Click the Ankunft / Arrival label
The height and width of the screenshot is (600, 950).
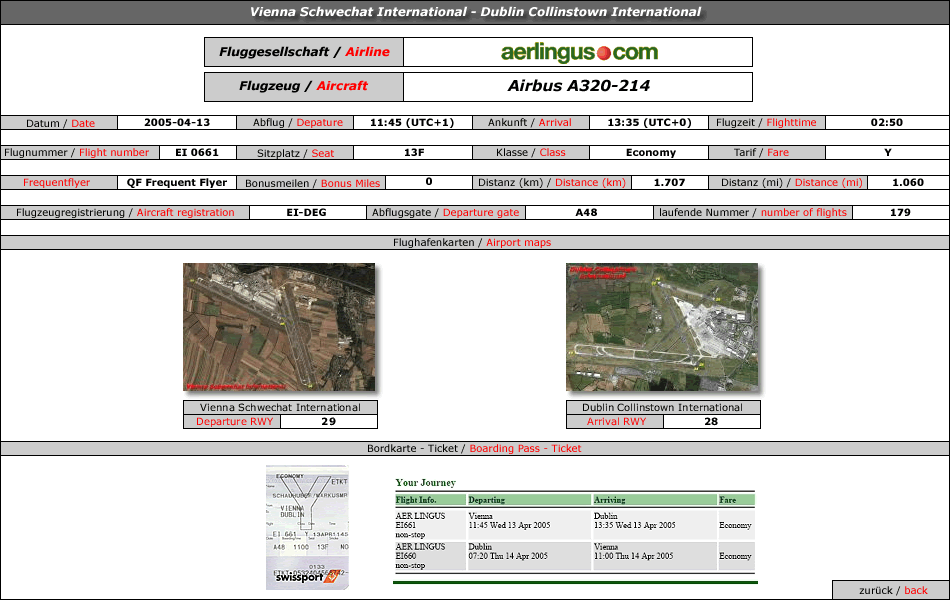coord(530,122)
